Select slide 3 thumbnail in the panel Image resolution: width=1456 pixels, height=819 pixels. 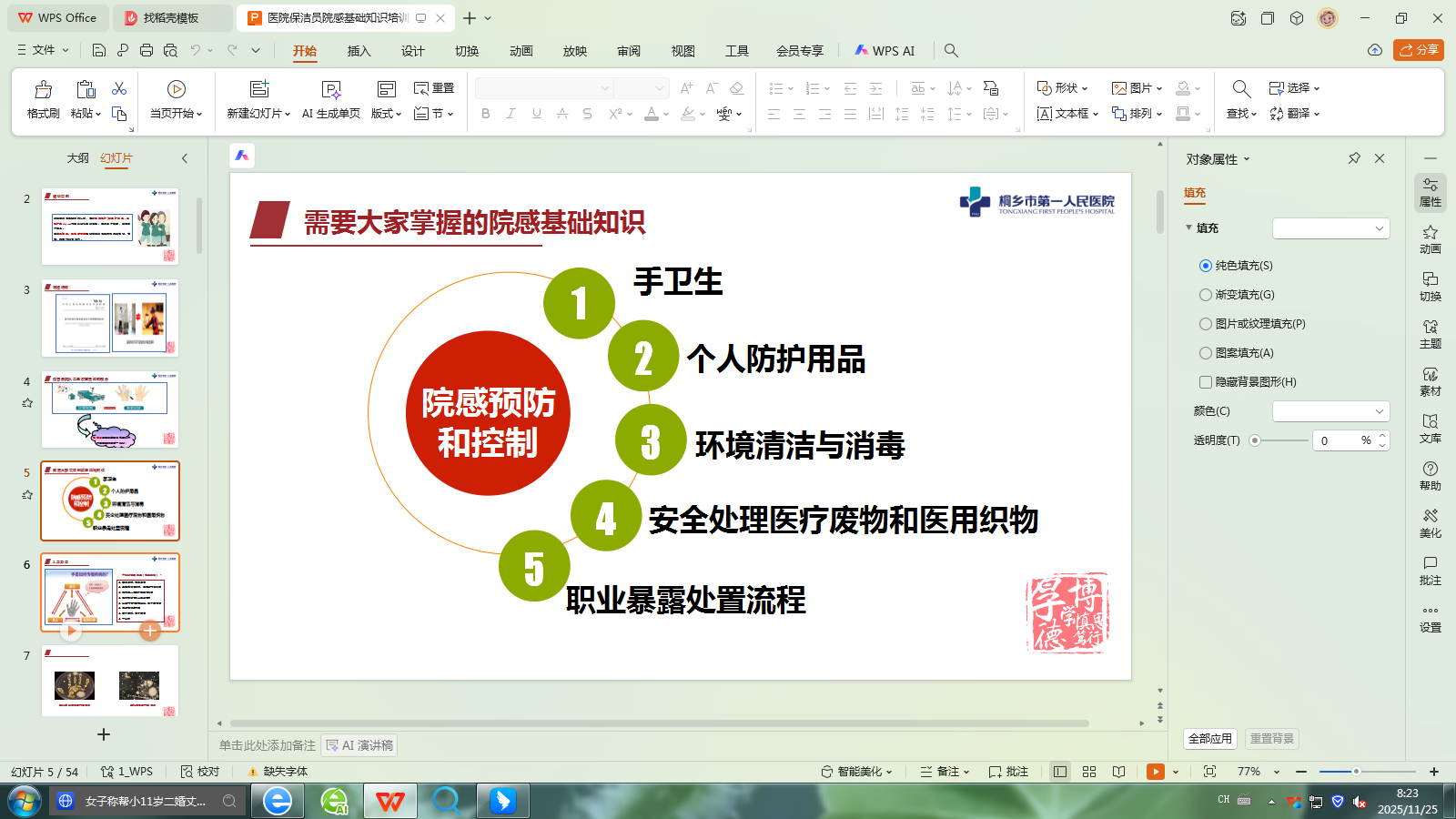[109, 318]
